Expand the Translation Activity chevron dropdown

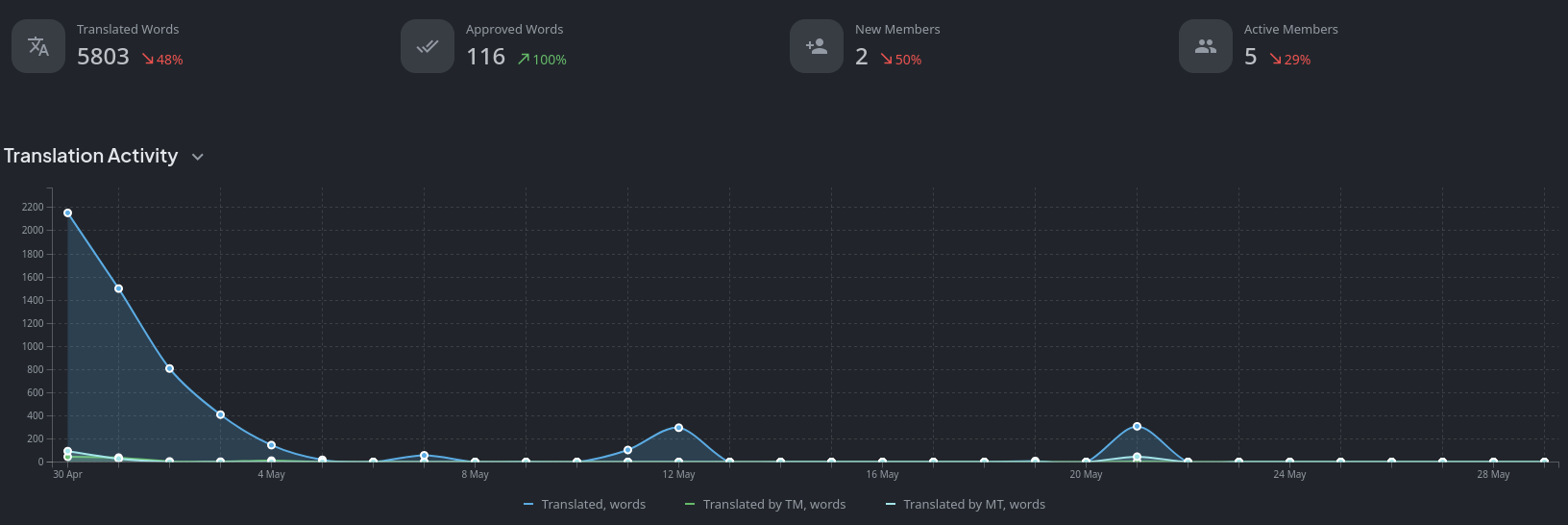tap(198, 157)
